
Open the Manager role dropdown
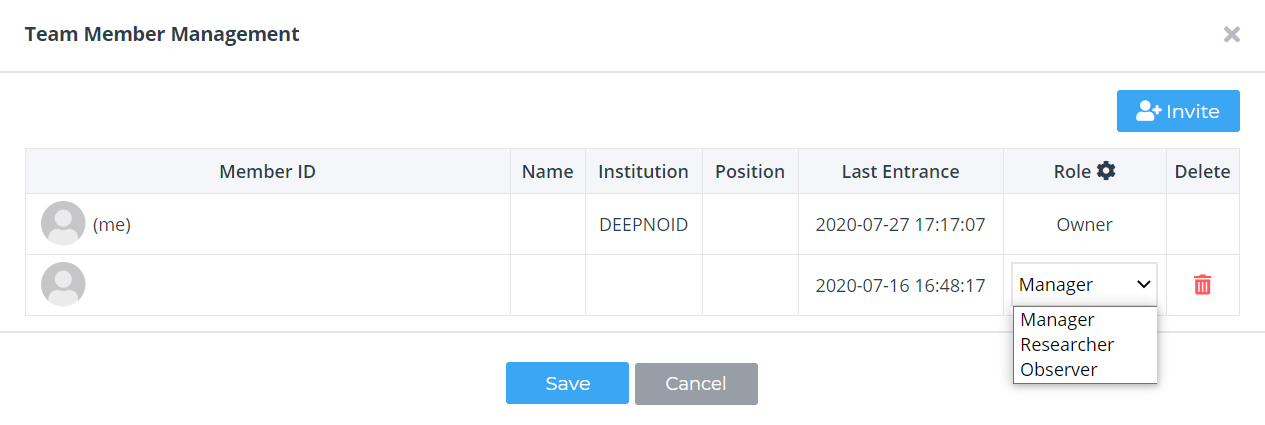coord(1085,284)
